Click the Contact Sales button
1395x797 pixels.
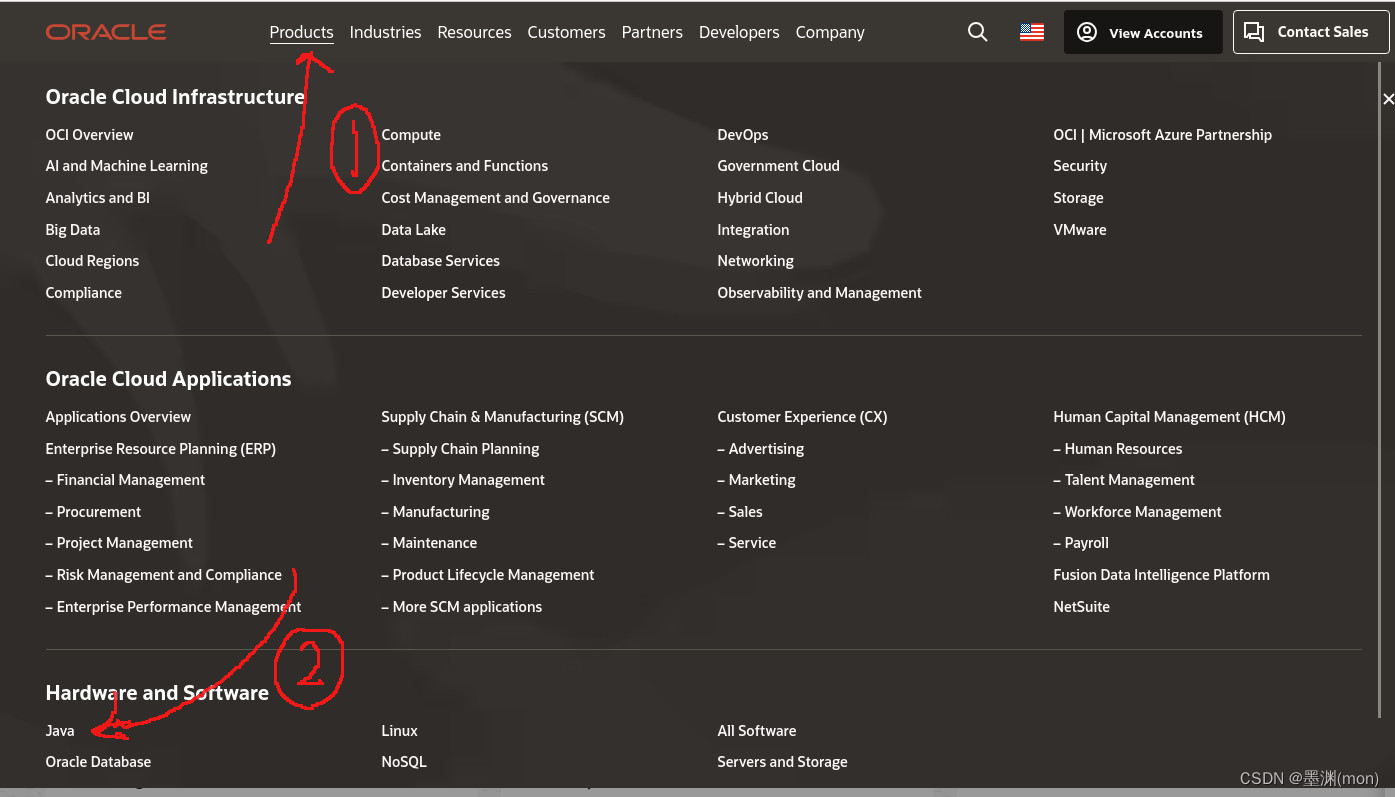pos(1311,32)
